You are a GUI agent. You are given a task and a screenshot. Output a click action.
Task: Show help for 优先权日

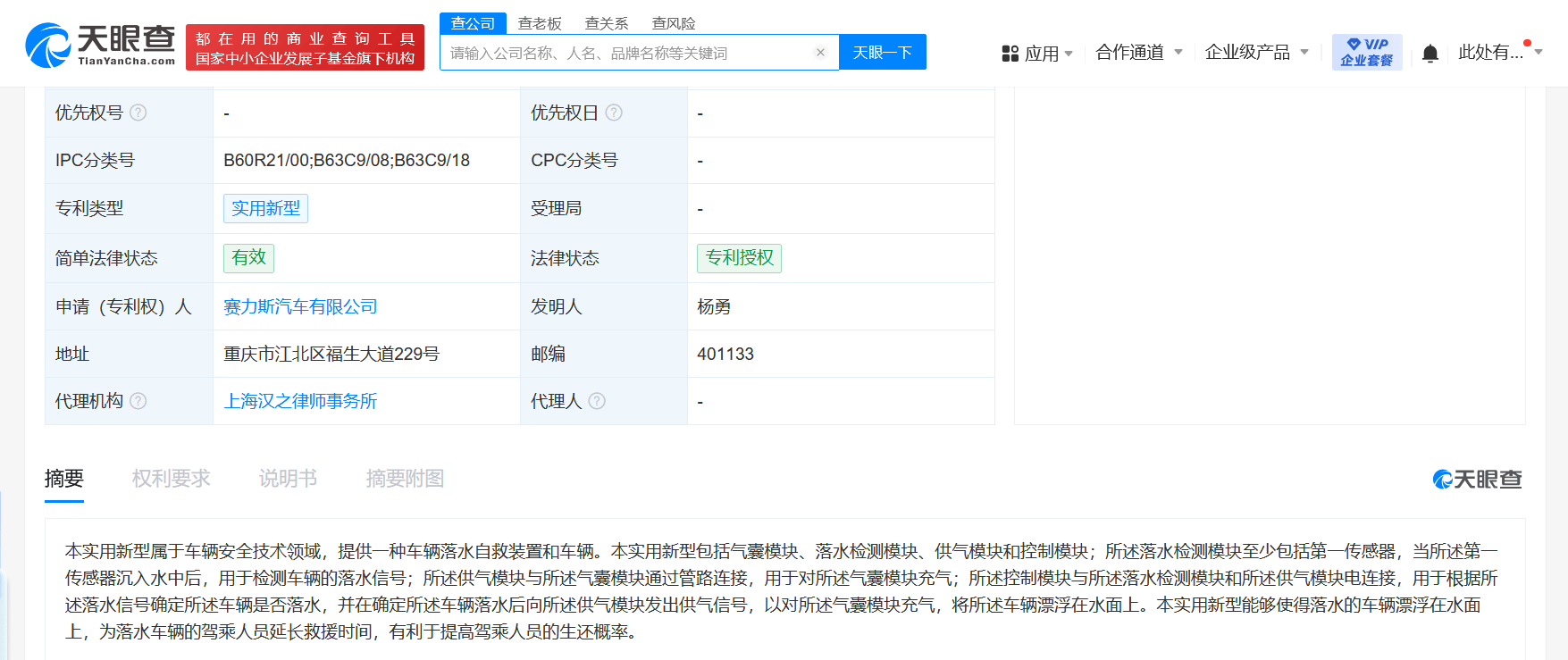click(x=614, y=113)
